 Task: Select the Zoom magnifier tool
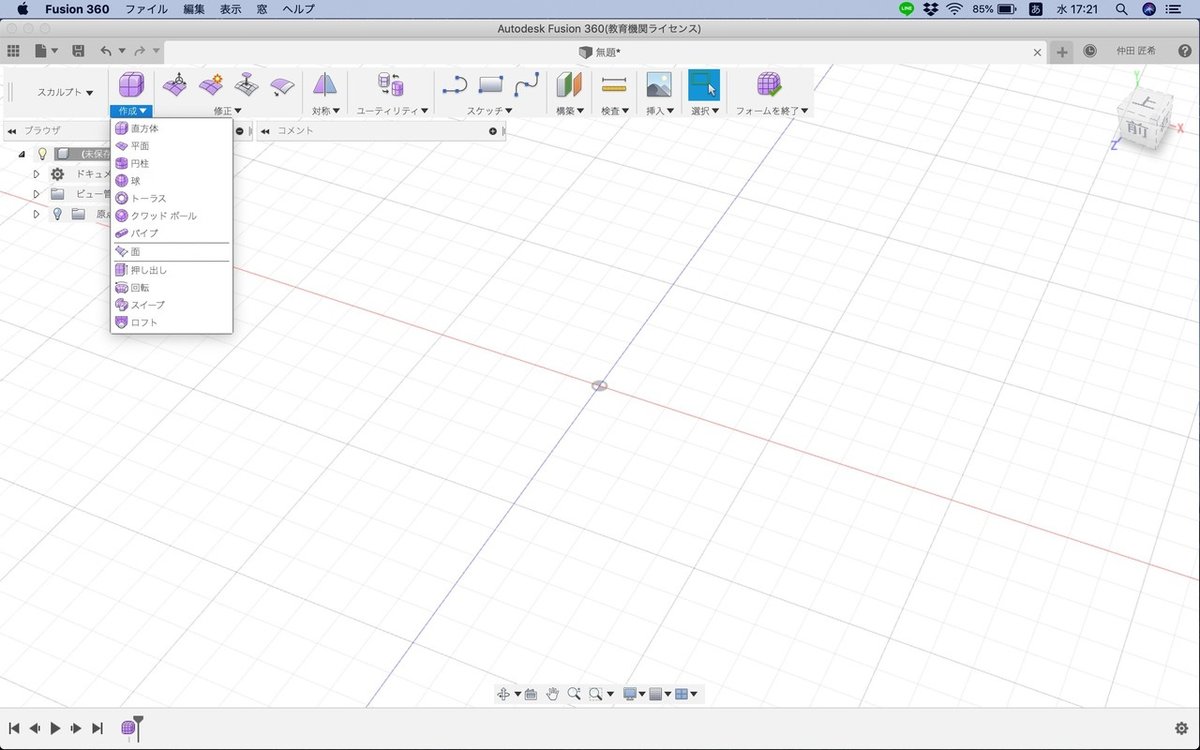[574, 693]
